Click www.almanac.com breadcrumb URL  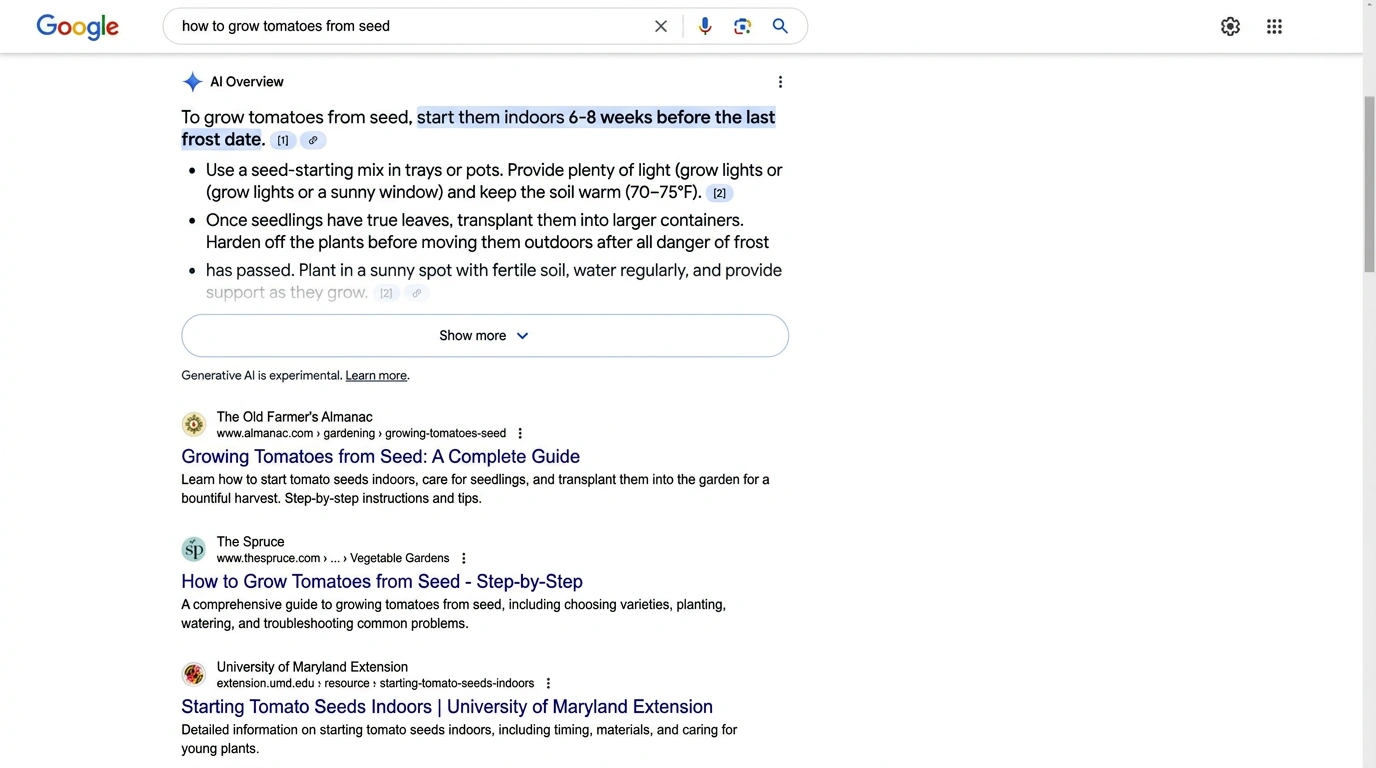pos(361,434)
